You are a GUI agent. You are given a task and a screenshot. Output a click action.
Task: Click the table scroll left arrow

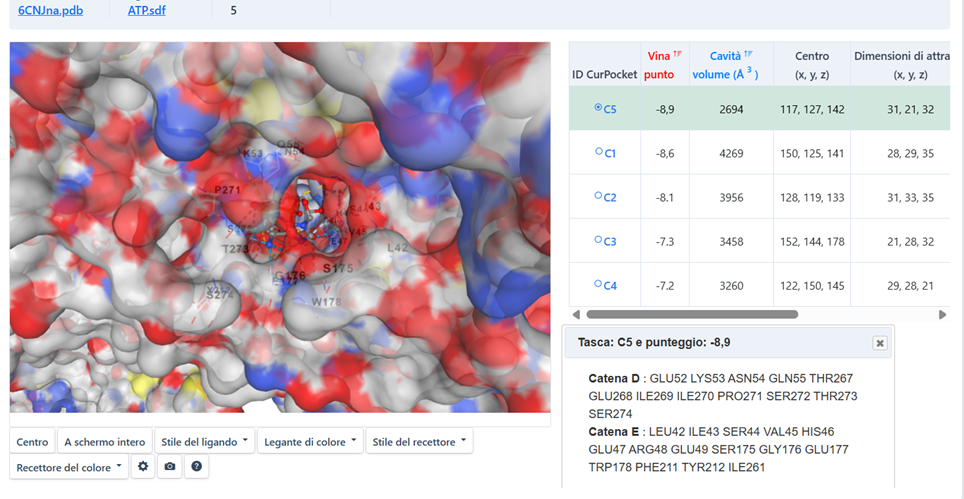[576, 315]
